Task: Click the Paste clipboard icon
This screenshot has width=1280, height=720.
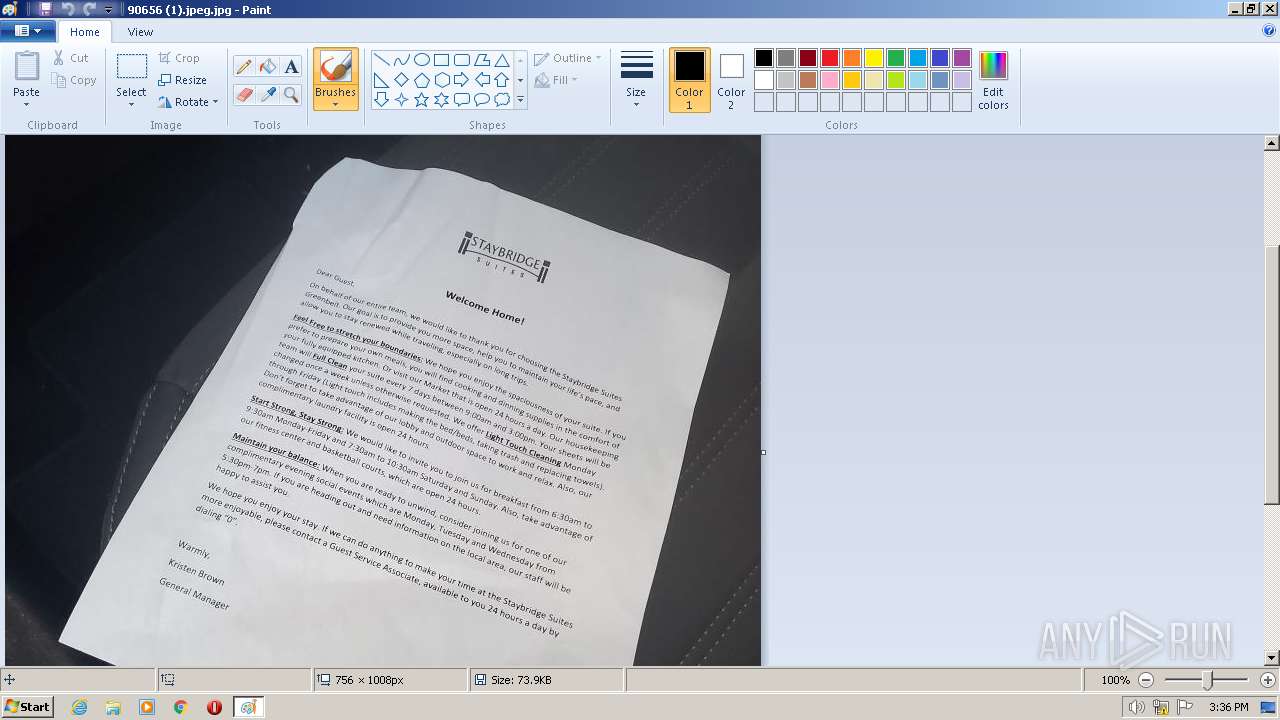Action: coord(27,67)
